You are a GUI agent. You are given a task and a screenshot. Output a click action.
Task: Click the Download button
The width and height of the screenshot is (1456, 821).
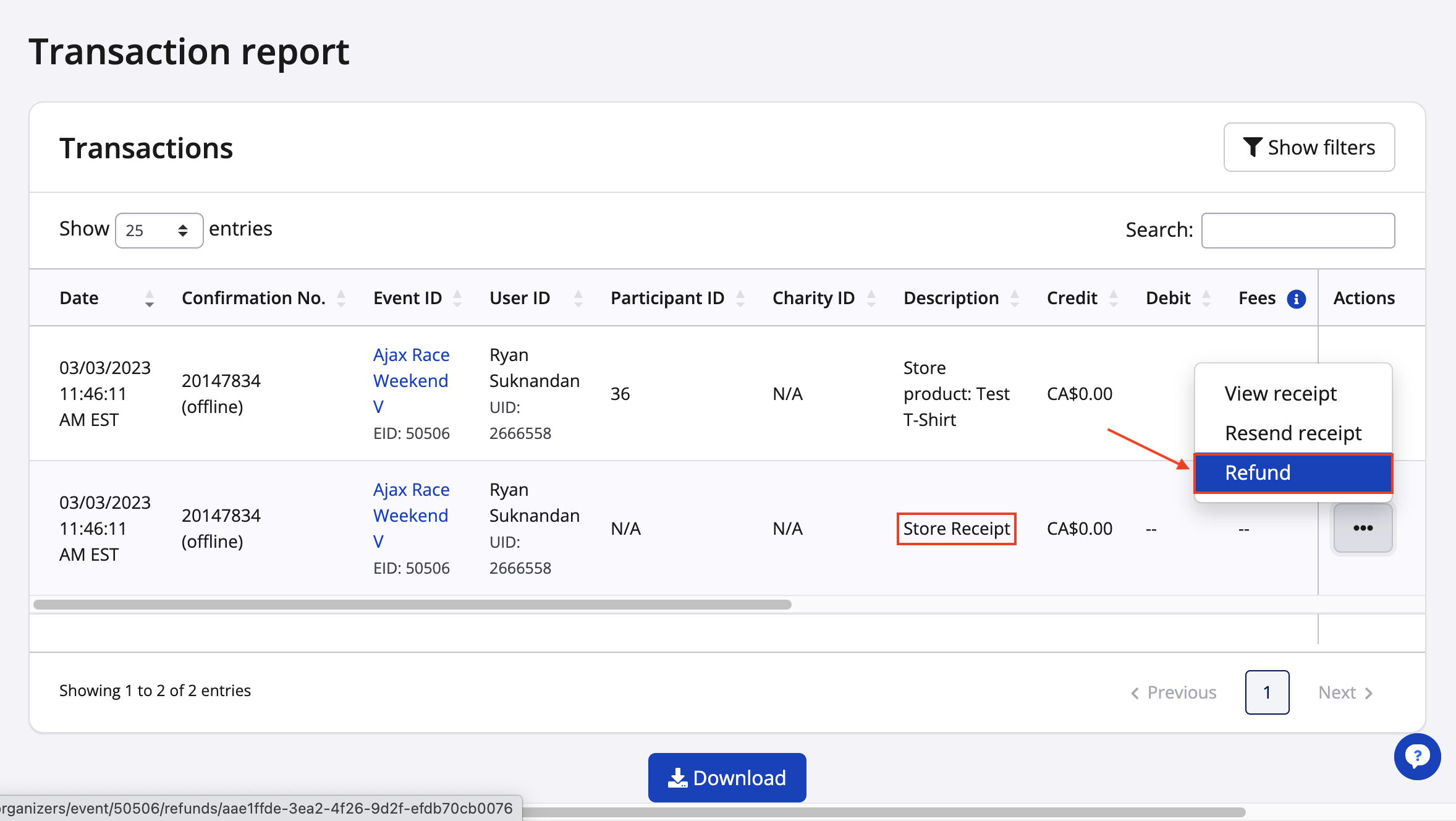[x=727, y=778]
